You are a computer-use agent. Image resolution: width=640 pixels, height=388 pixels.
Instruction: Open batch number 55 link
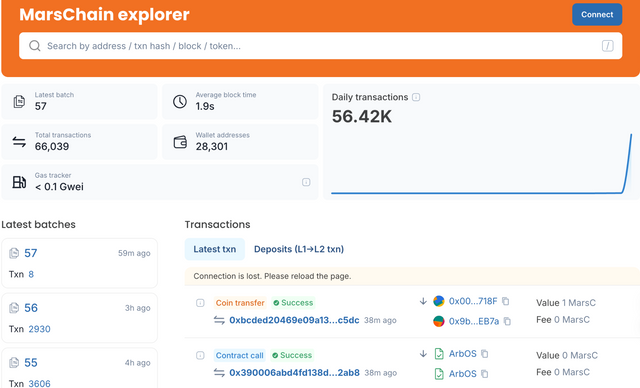pyautogui.click(x=31, y=362)
